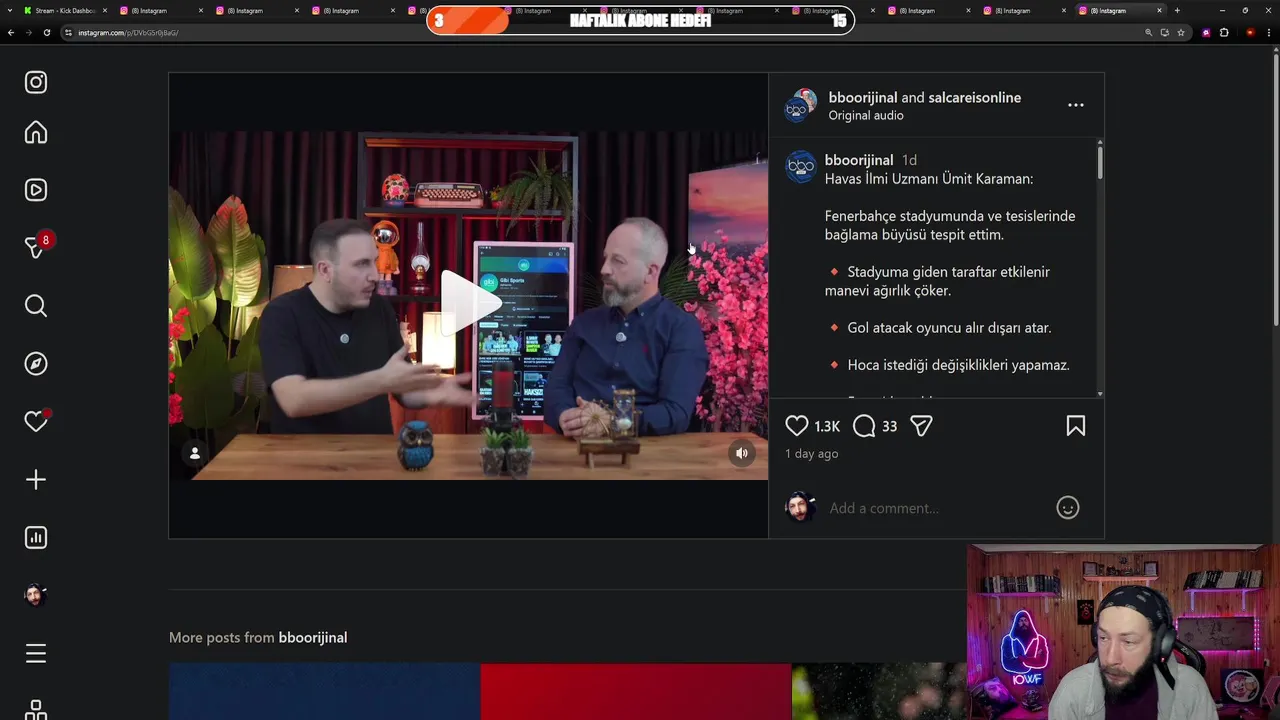Image resolution: width=1280 pixels, height=720 pixels.
Task: Select the caption line 'Havas İlmi Uzmanı Ümit Karaman:'
Action: point(929,179)
